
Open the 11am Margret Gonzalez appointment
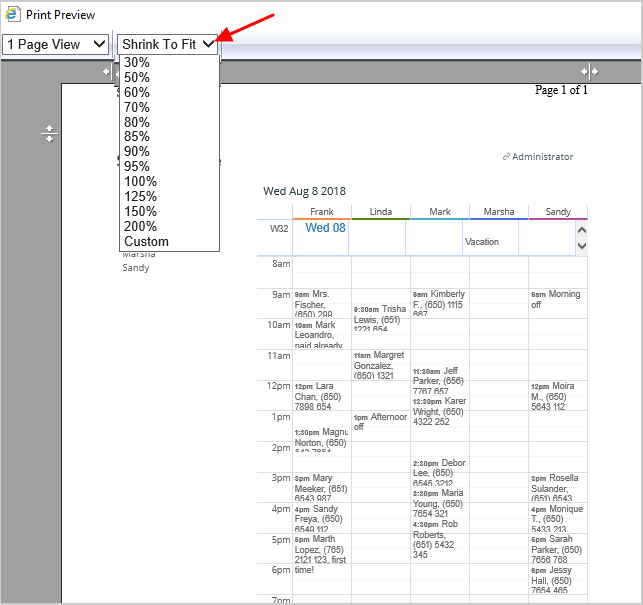381,365
